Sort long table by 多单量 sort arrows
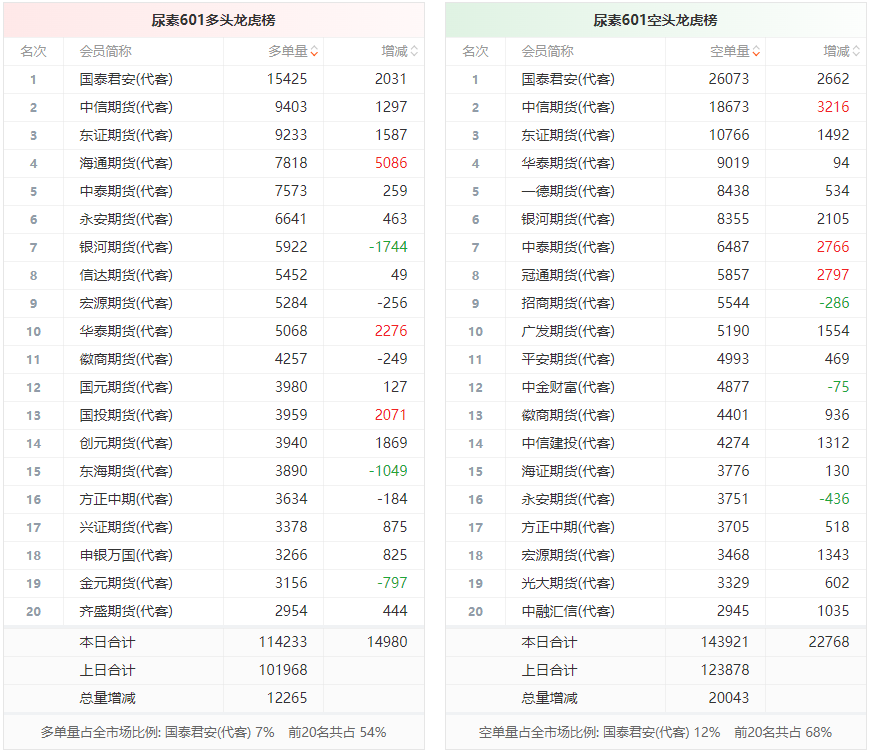 [314, 52]
